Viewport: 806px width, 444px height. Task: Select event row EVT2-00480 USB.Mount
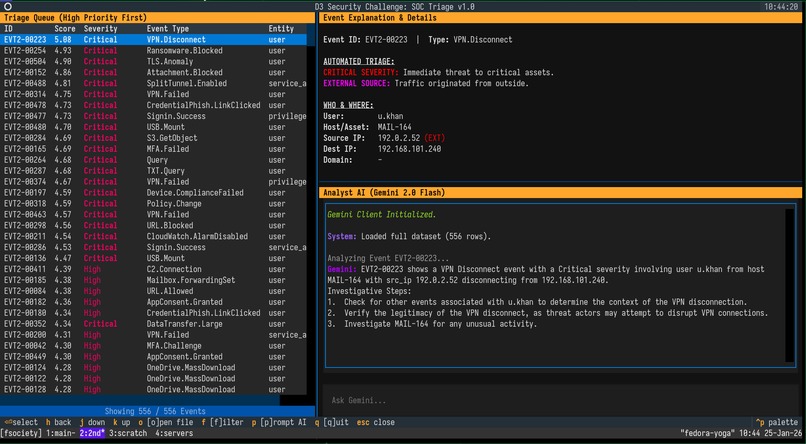pos(153,127)
